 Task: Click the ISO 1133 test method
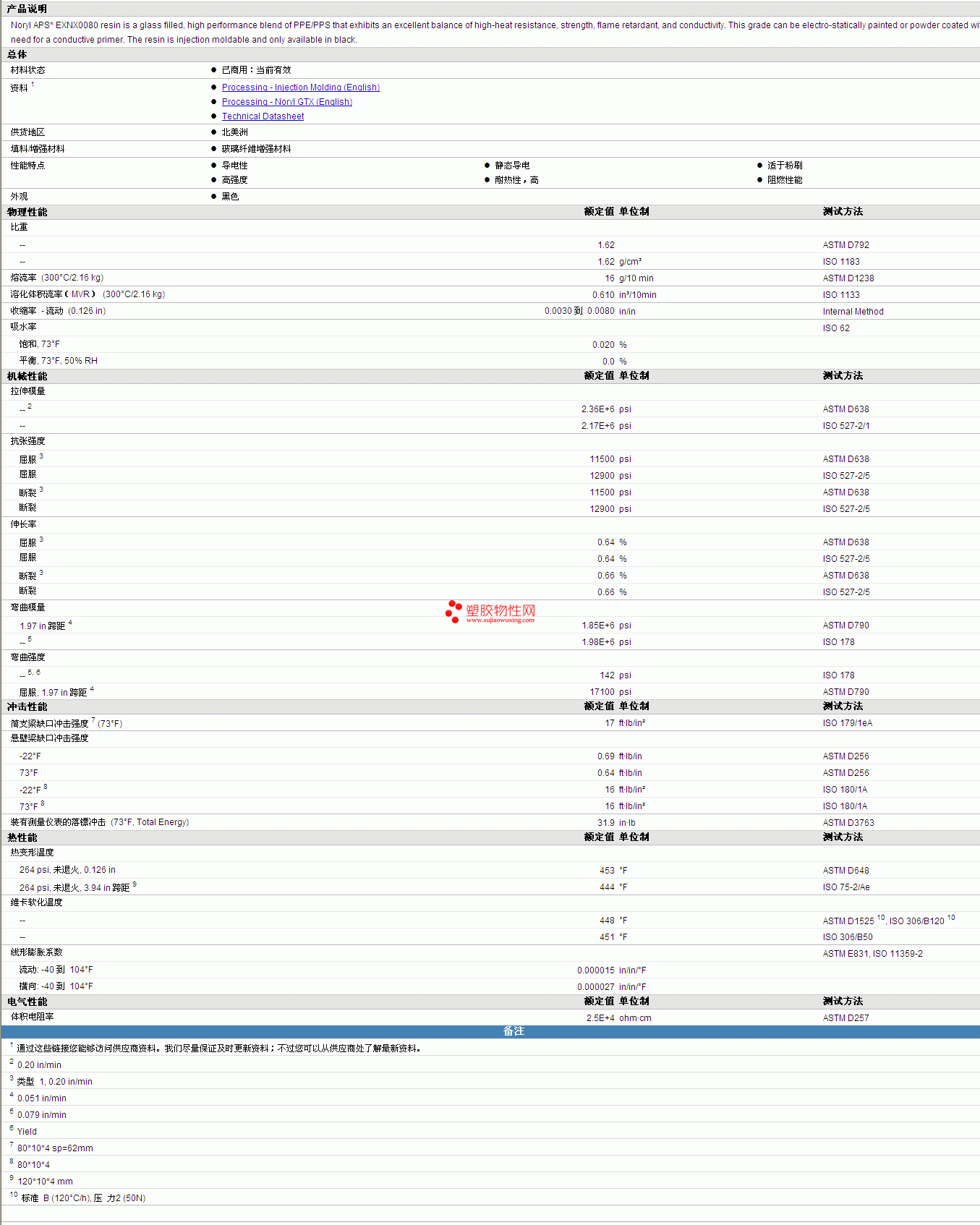[841, 295]
